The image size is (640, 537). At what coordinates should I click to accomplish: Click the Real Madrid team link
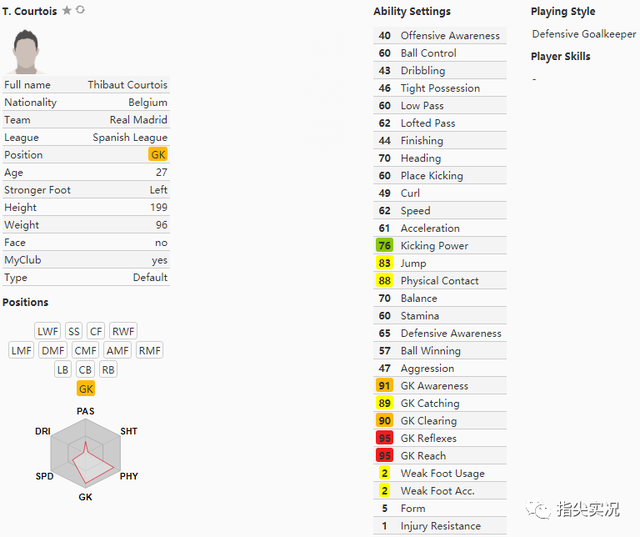point(138,120)
